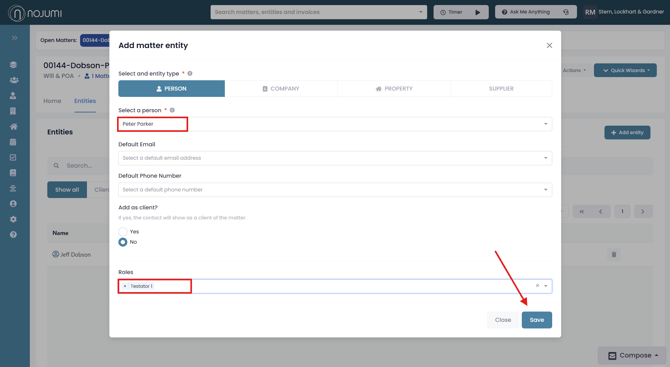Select Yes for Add as client
Viewport: 670px width, 367px height.
pyautogui.click(x=123, y=232)
